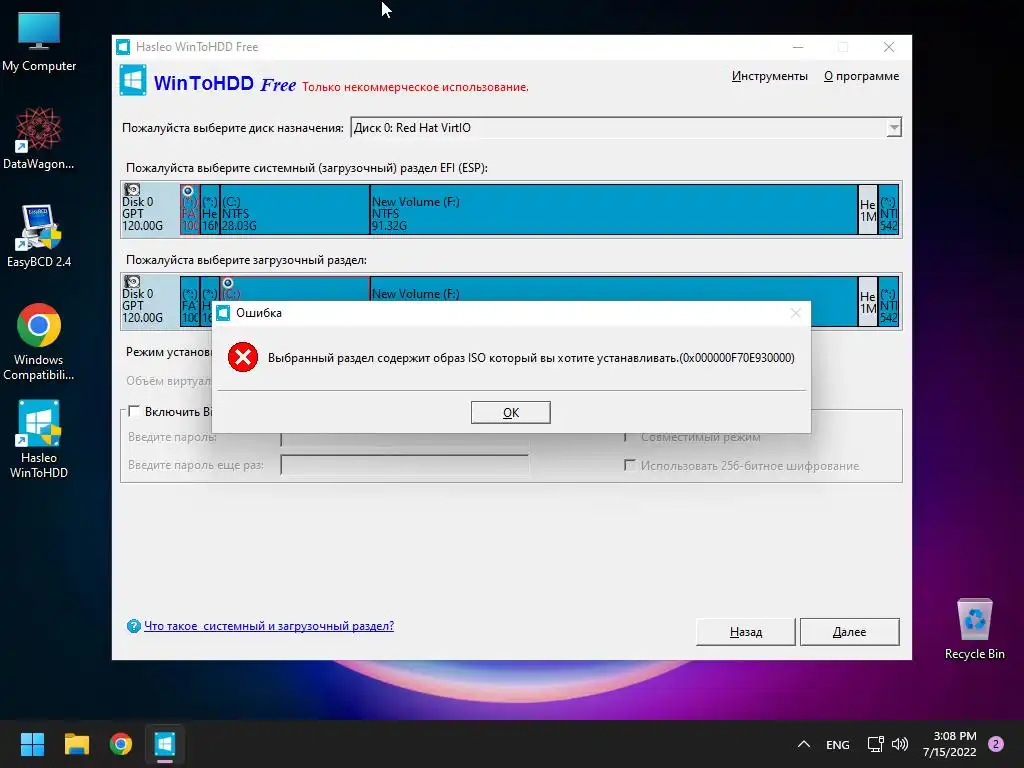The height and width of the screenshot is (768, 1024).
Task: Toggle the 256-bit encryption checkbox
Action: coord(630,465)
